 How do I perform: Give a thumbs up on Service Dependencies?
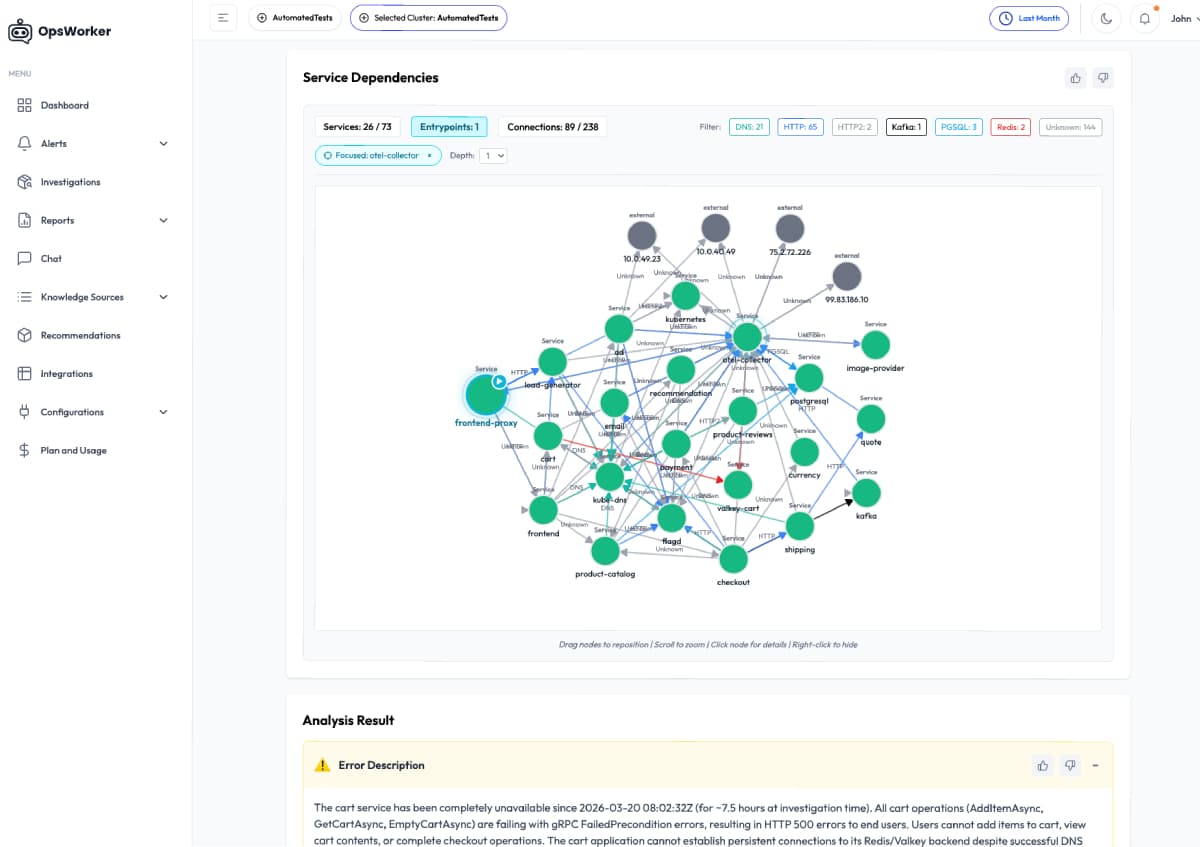1074,77
